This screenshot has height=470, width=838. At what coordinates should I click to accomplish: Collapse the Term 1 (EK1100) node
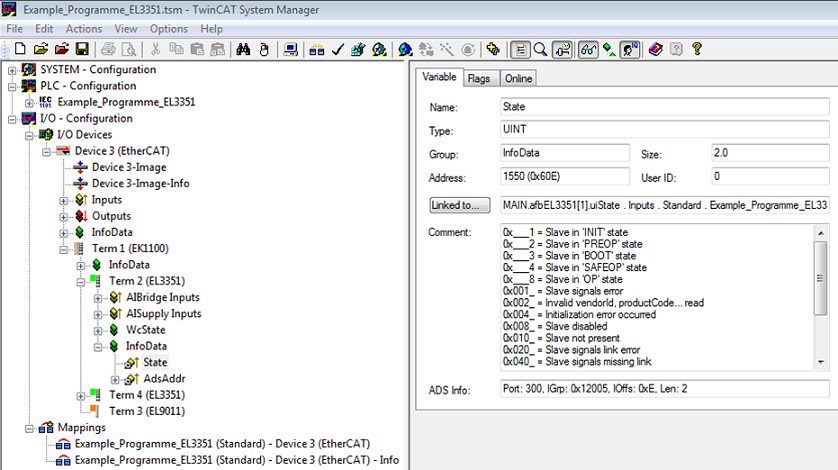(64, 250)
